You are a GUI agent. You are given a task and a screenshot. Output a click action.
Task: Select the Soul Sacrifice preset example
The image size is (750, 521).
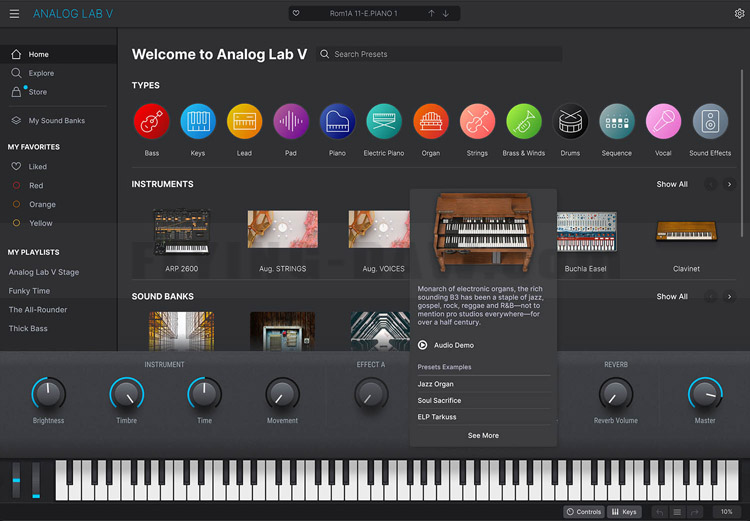click(x=484, y=400)
